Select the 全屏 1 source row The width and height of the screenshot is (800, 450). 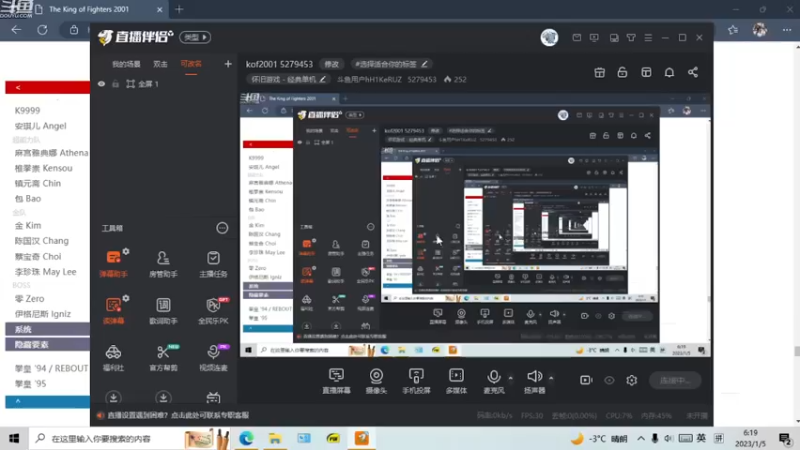(x=165, y=84)
